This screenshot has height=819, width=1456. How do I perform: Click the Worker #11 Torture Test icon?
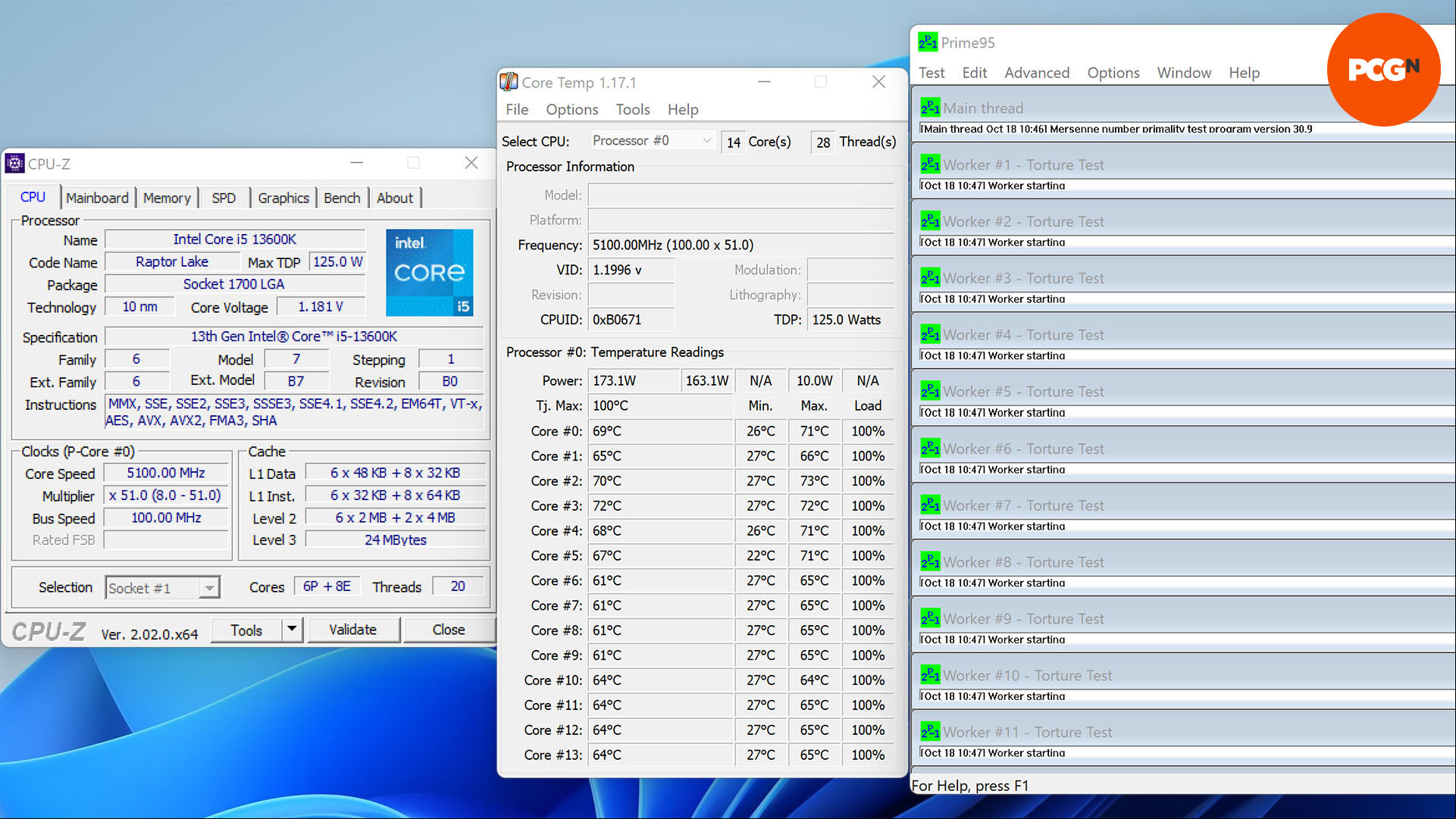point(930,732)
